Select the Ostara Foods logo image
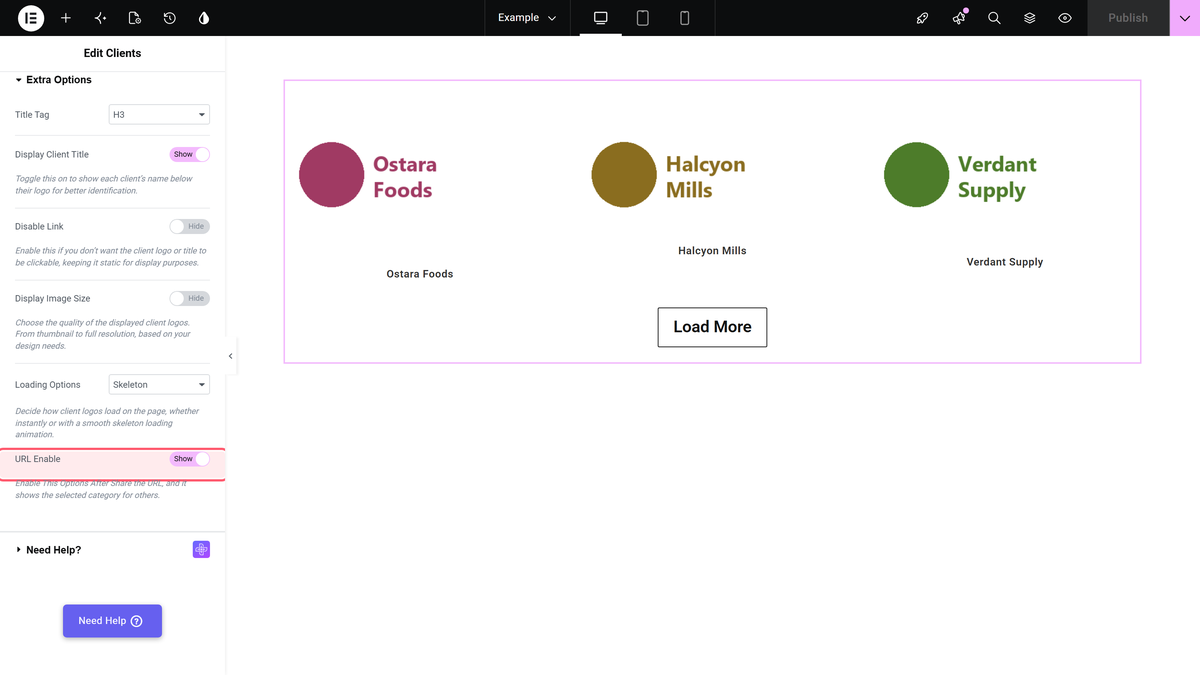The width and height of the screenshot is (1200, 675). coord(369,176)
